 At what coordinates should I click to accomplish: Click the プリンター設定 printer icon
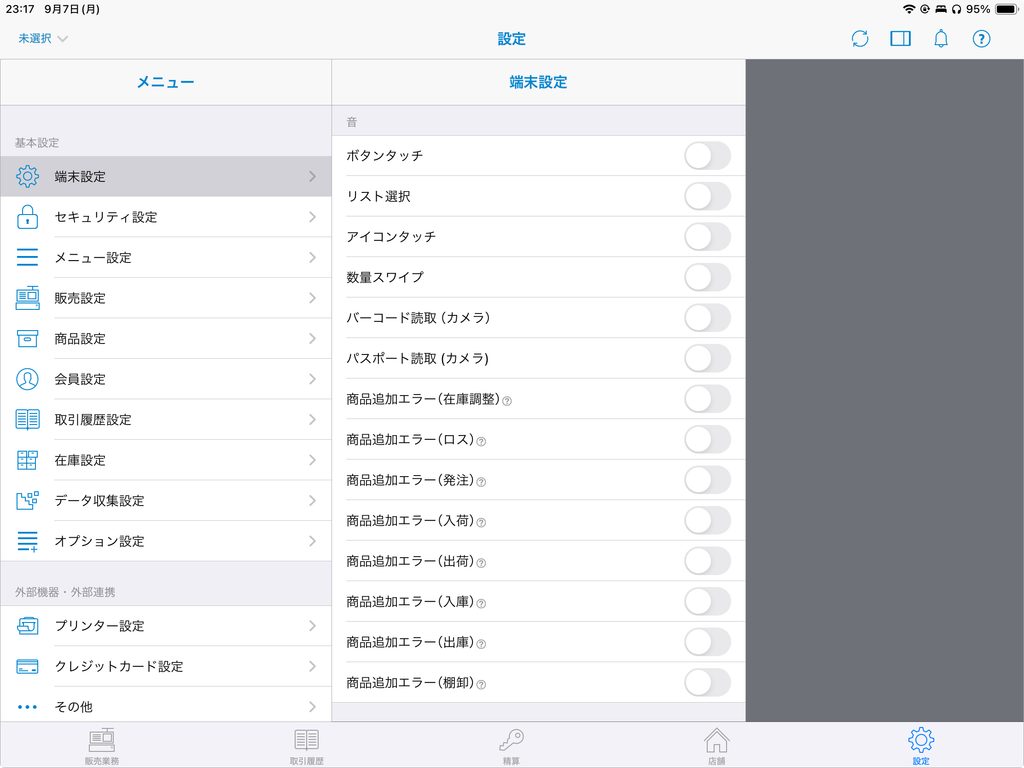pos(27,626)
